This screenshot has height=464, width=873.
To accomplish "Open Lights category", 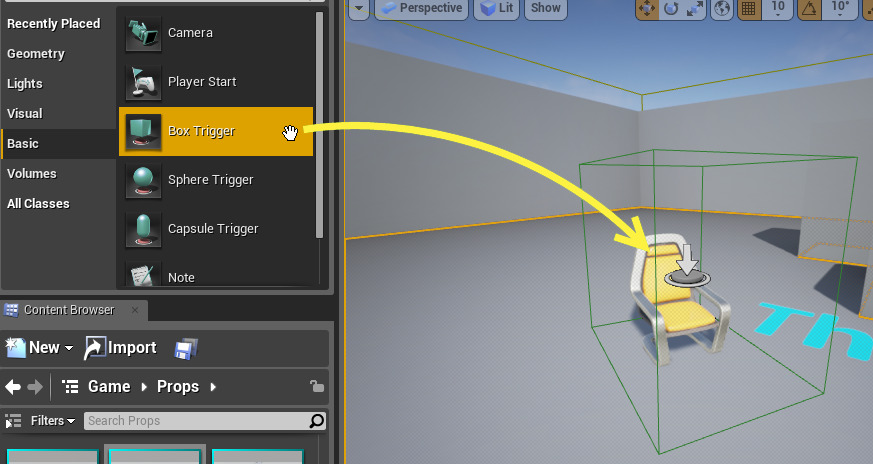I will click(24, 84).
